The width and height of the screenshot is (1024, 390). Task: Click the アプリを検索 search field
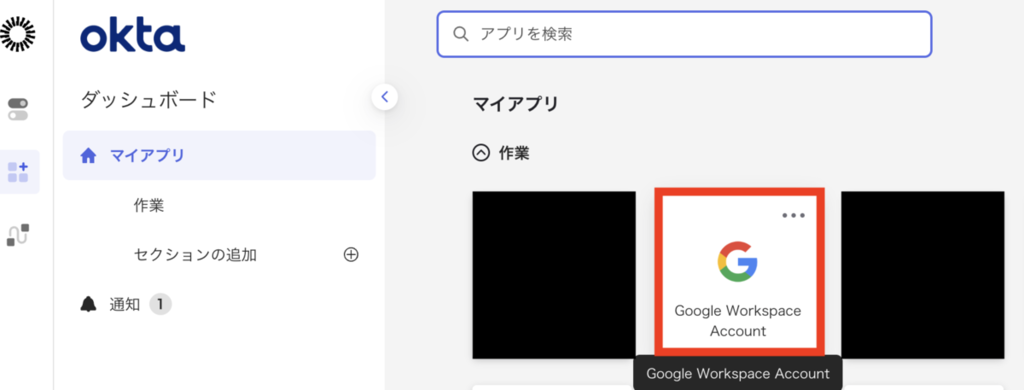(684, 34)
